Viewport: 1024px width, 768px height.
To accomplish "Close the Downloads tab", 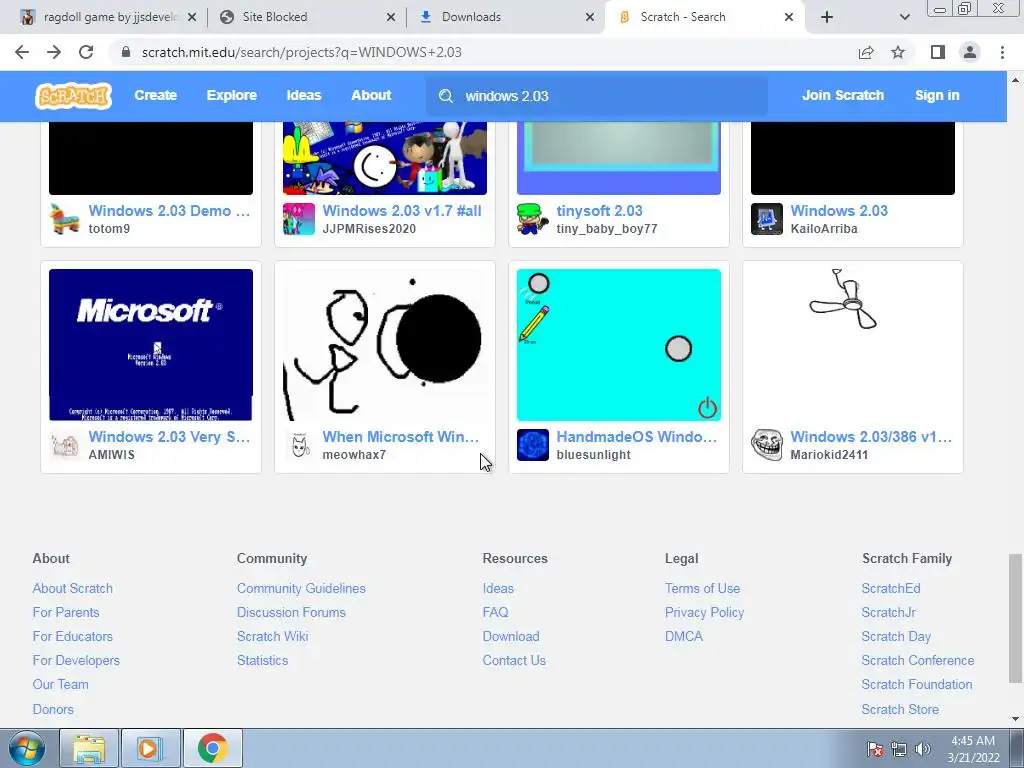I will [590, 17].
